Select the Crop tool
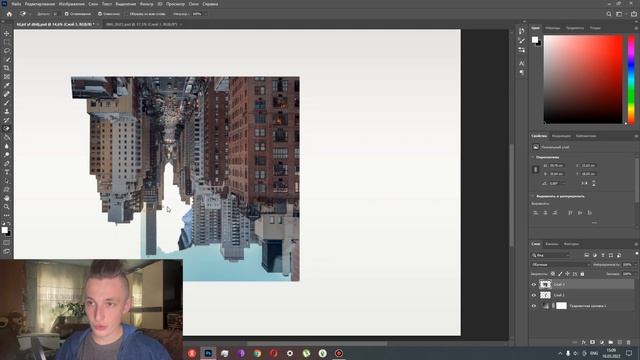 [7, 68]
